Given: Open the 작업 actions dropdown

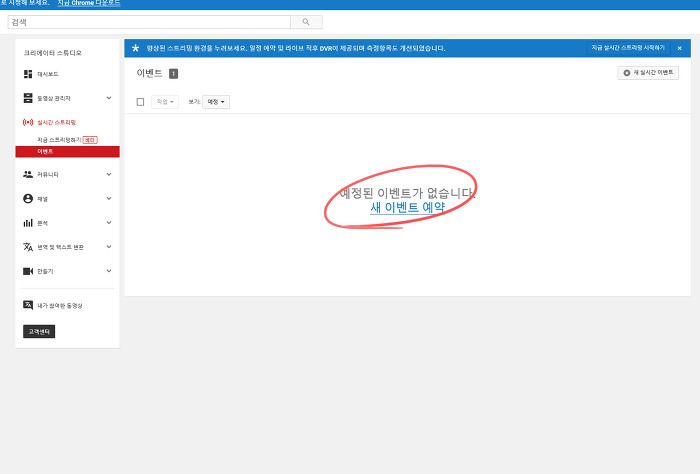Looking at the screenshot, I should point(165,102).
